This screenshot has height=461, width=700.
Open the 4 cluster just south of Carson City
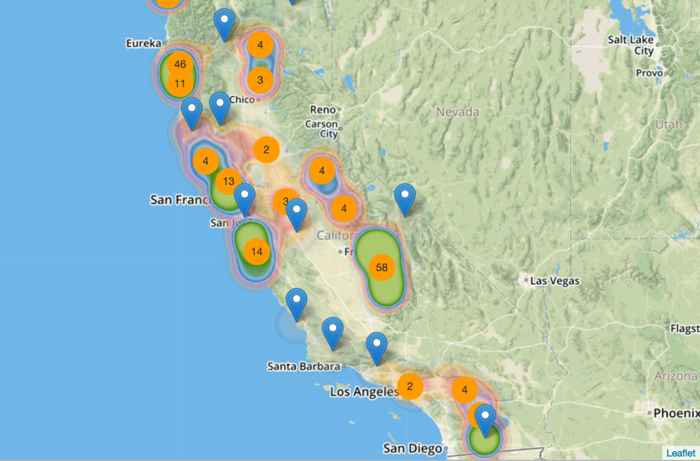pos(322,171)
